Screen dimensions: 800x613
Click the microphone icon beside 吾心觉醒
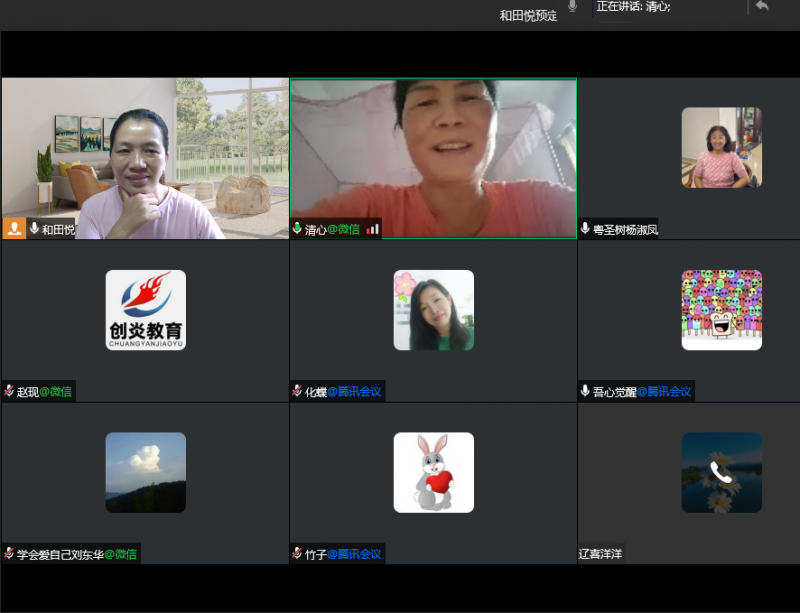pos(585,391)
